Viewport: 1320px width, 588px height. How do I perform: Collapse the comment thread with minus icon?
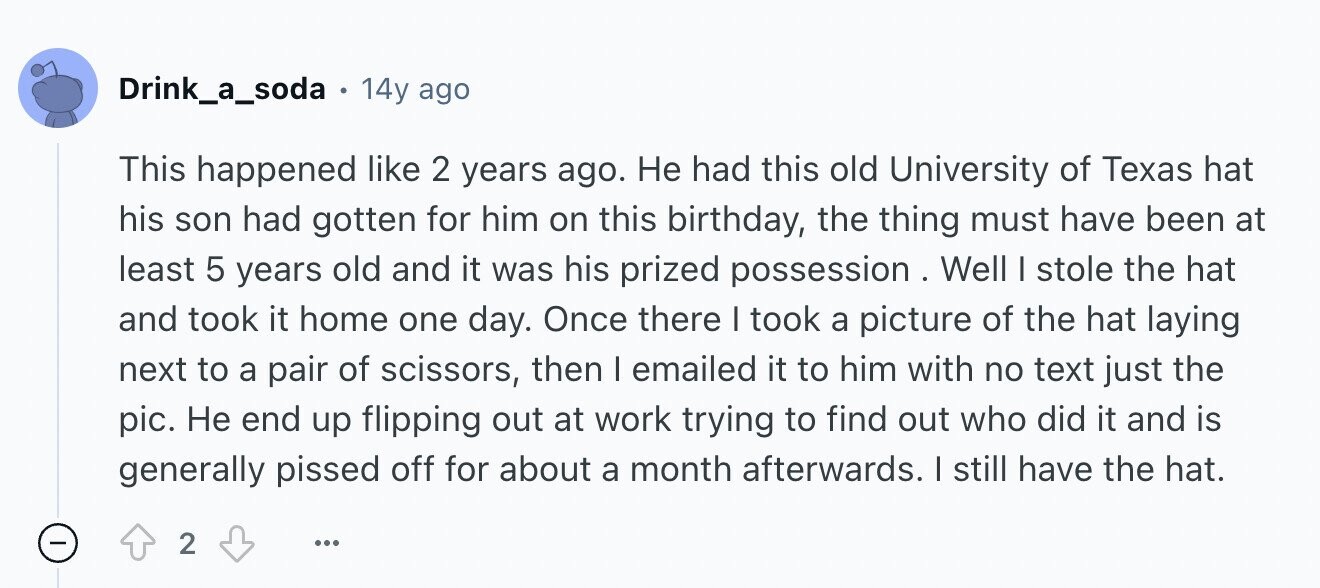(x=58, y=545)
